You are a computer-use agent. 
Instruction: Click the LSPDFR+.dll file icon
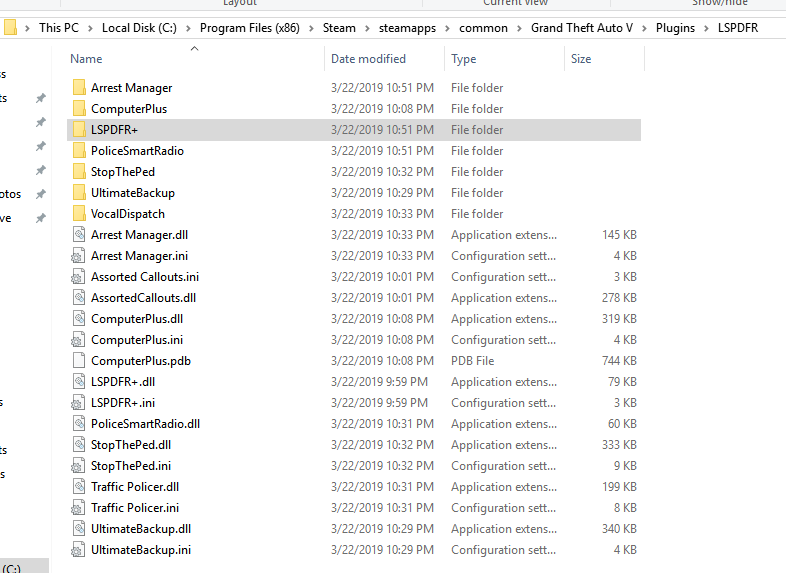pyautogui.click(x=79, y=382)
